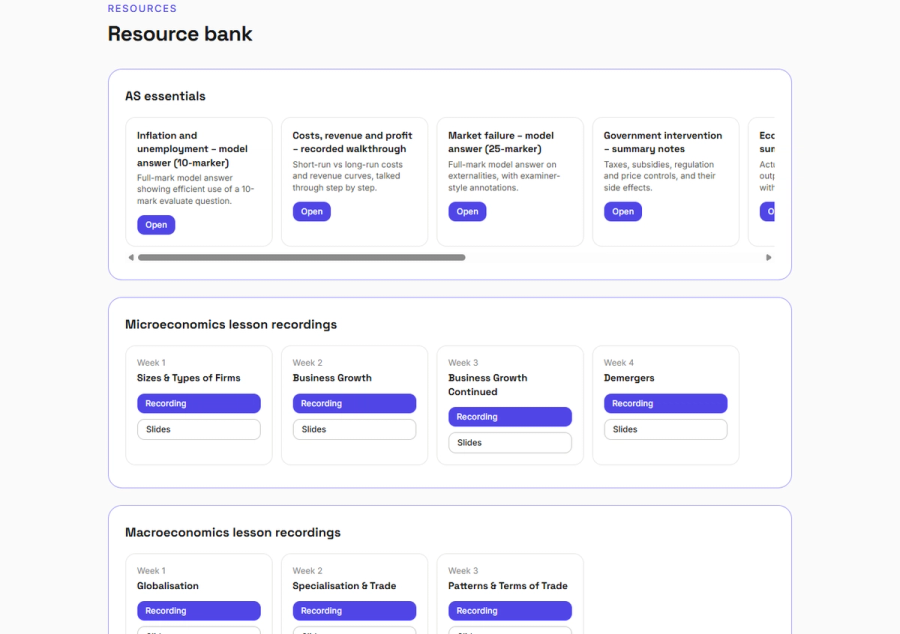900x634 pixels.
Task: Play Recording for Week 2 Business Growth
Action: click(354, 403)
